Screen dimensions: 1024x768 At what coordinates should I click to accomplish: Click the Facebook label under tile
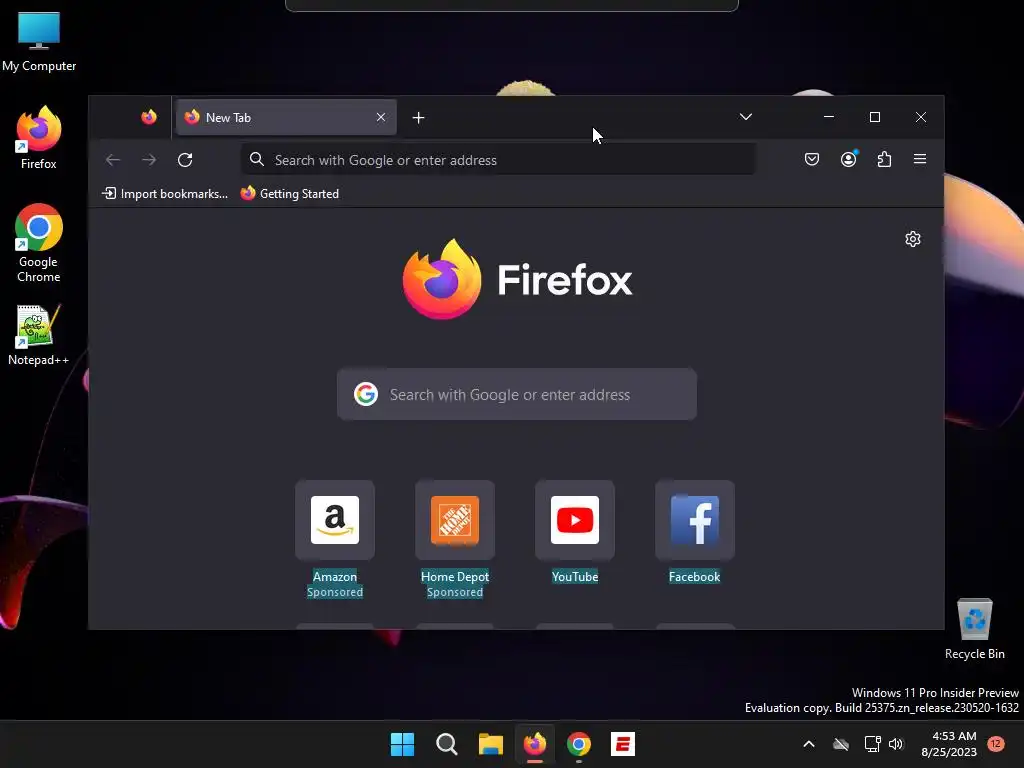coord(695,577)
